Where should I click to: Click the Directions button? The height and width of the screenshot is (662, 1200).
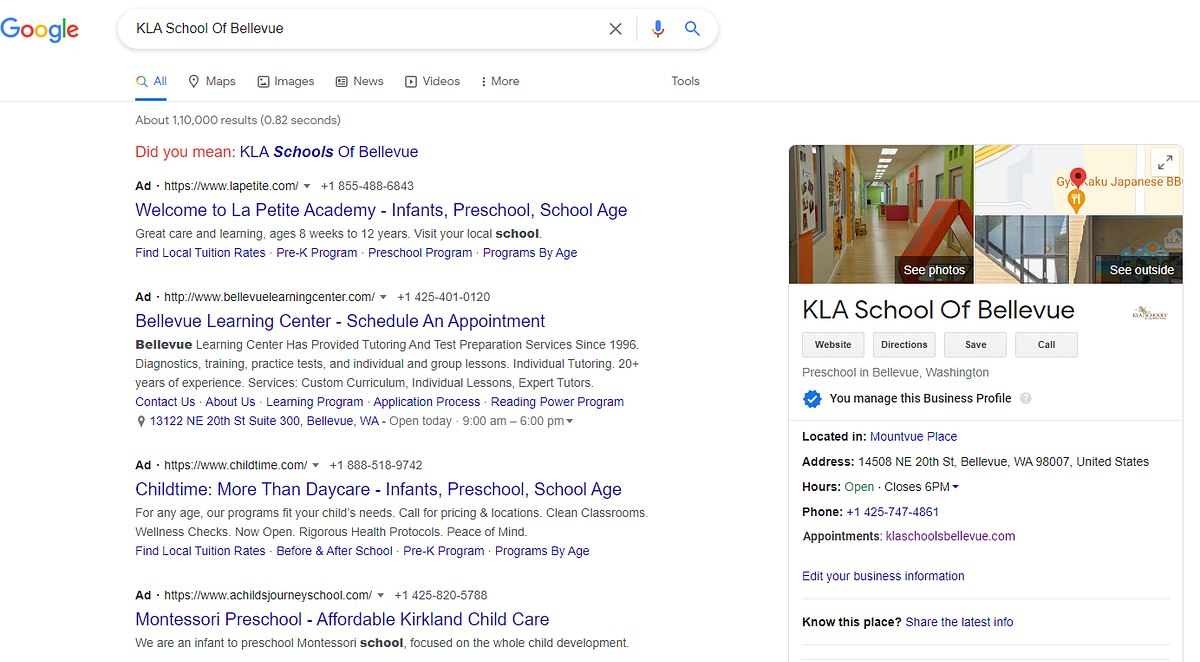point(904,345)
